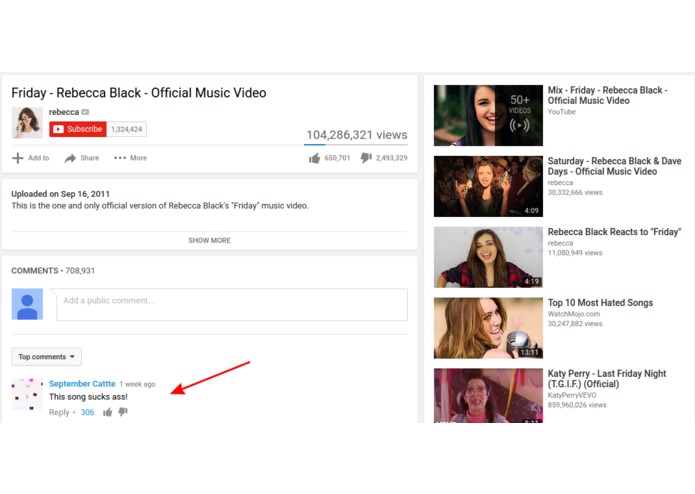Click the thumbs down icon on the video
695x494 pixels.
coord(366,158)
